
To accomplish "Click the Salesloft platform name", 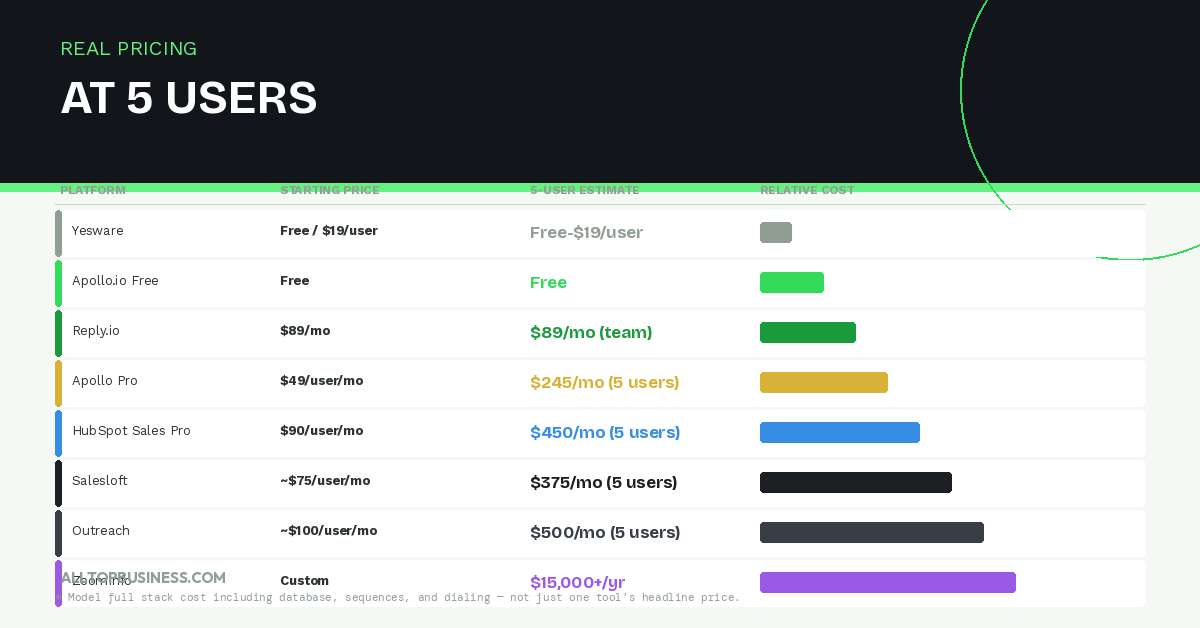I will click(x=100, y=481).
